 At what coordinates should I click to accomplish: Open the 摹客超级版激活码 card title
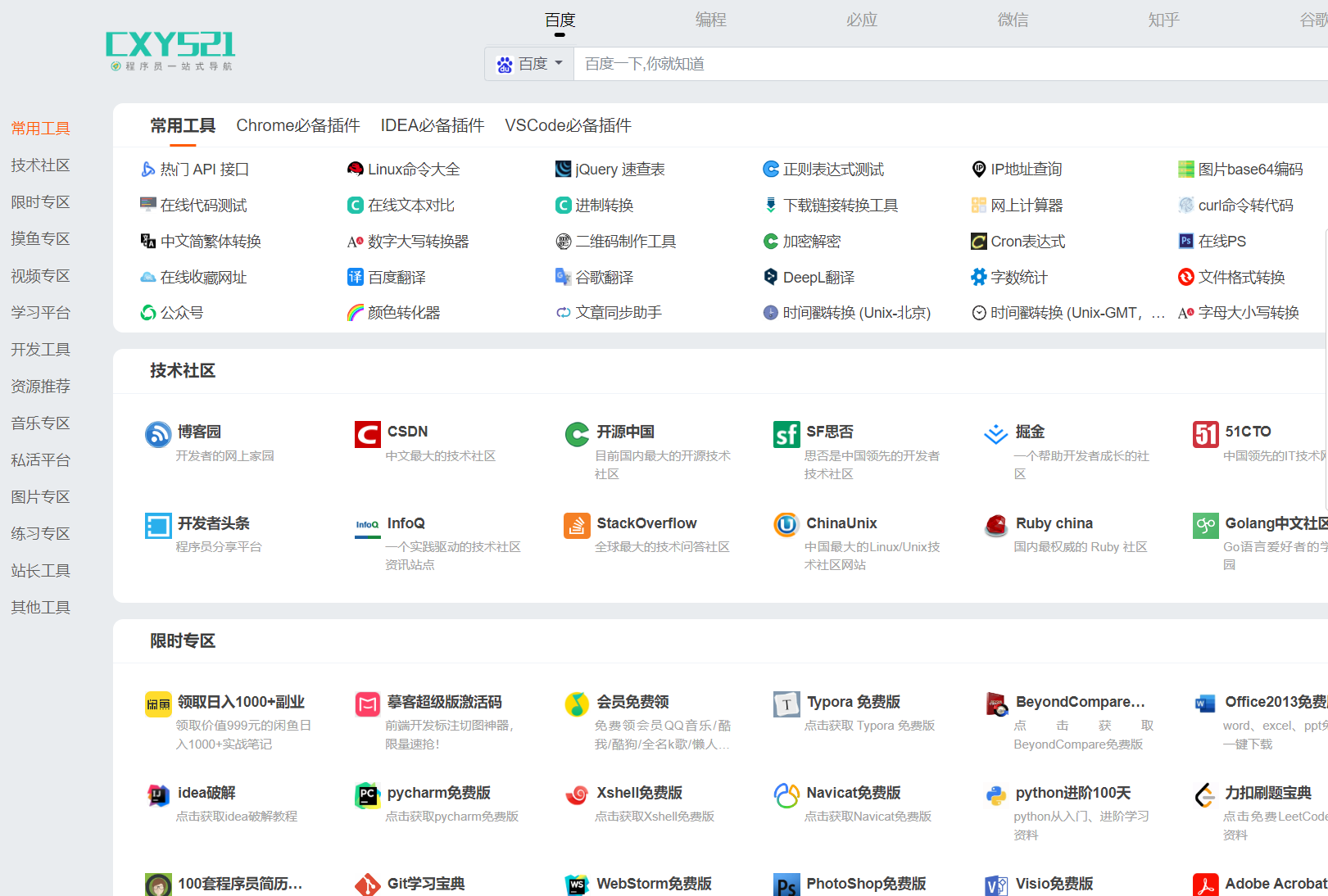point(444,702)
